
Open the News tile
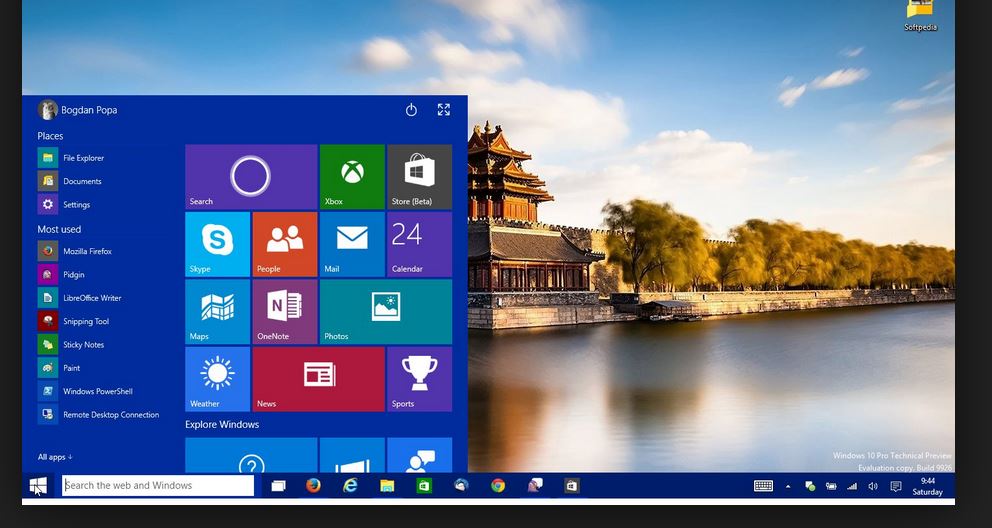[318, 379]
